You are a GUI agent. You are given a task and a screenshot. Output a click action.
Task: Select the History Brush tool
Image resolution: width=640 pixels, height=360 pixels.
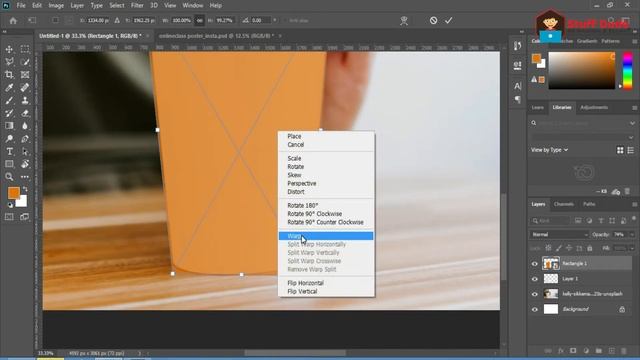(9, 113)
